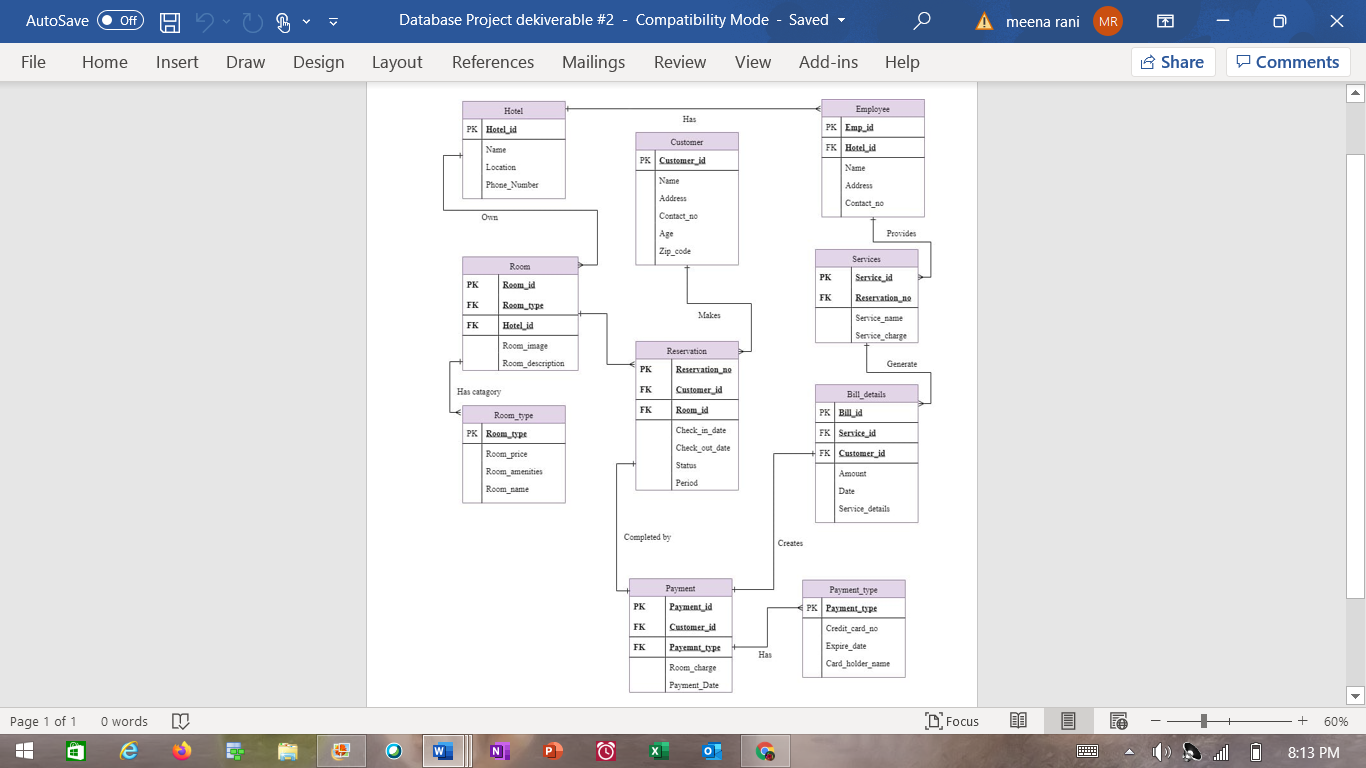This screenshot has width=1366, height=768.
Task: Switch to Read Mode view
Action: pos(1018,721)
